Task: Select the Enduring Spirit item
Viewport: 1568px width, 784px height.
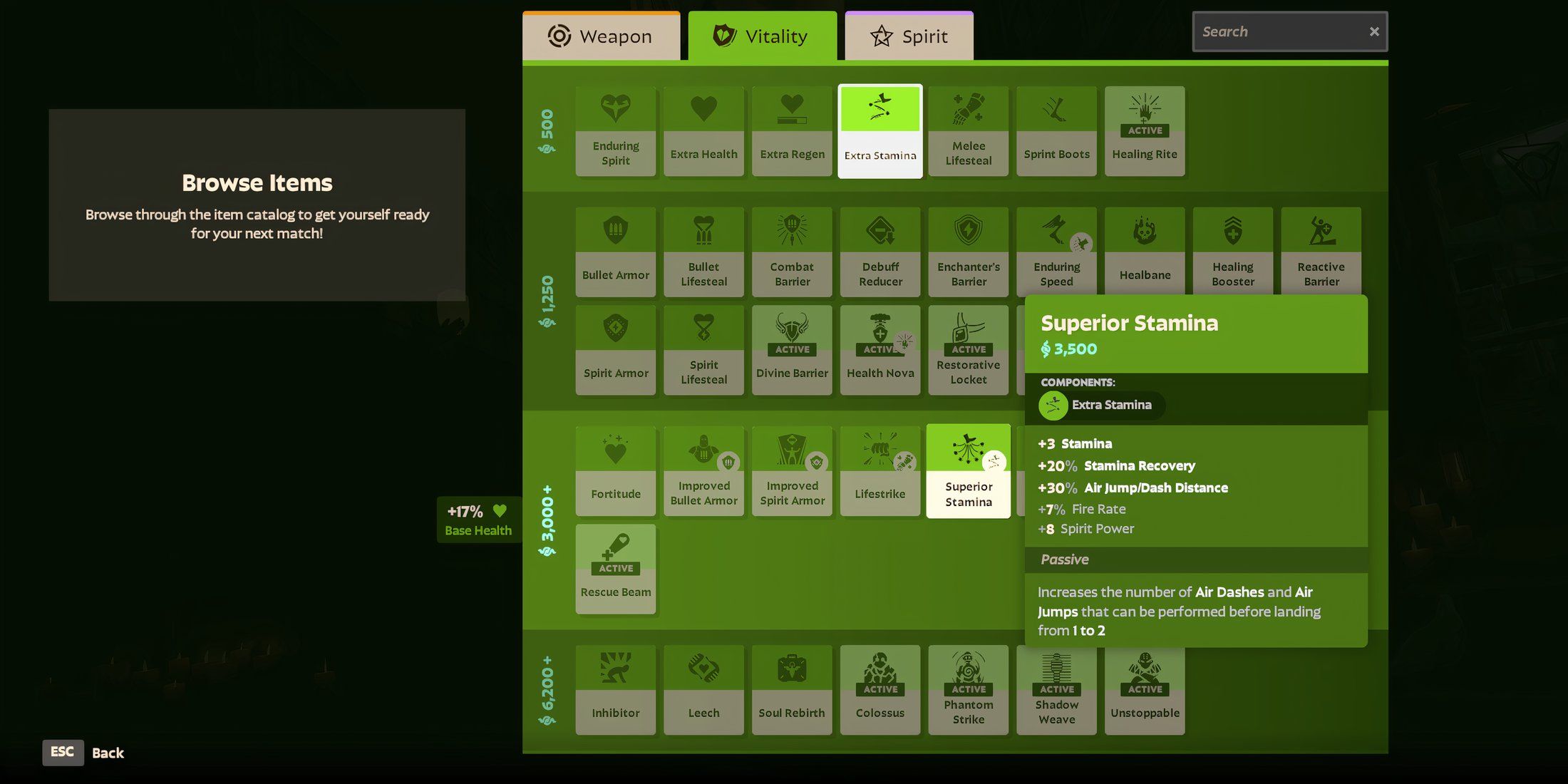Action: (616, 131)
